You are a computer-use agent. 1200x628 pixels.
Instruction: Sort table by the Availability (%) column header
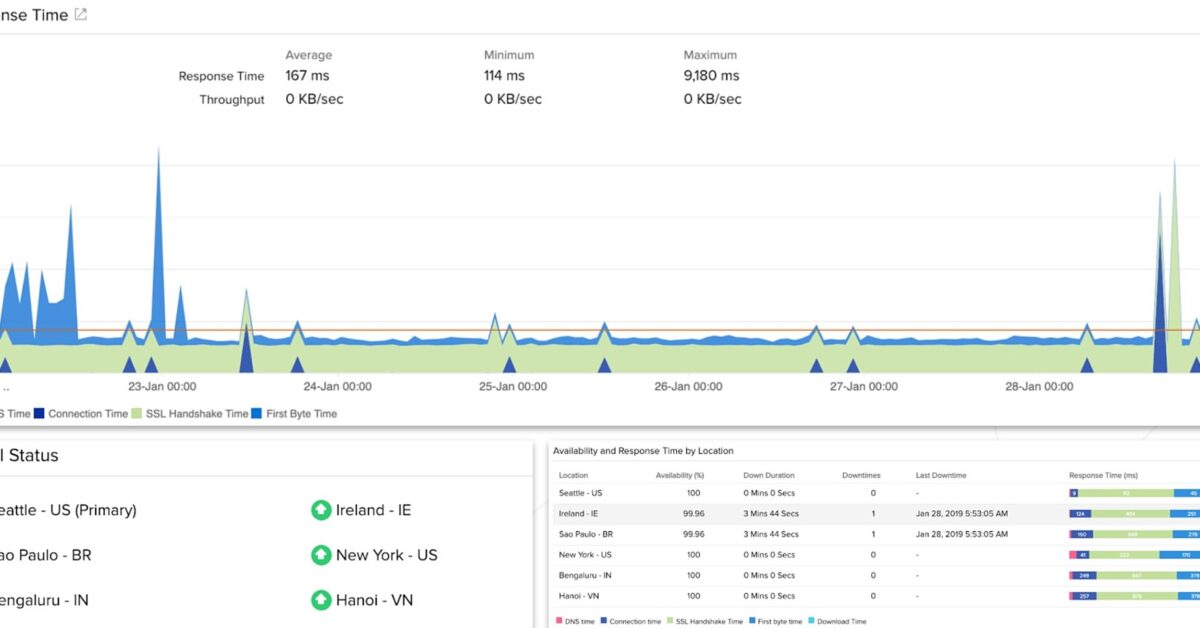tap(681, 475)
